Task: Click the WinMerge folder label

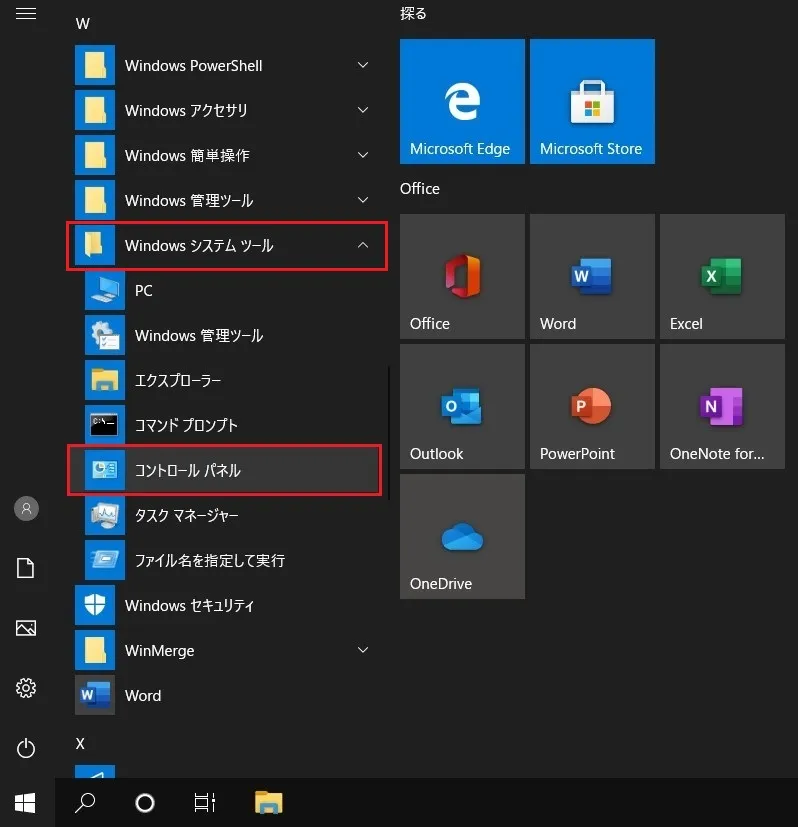Action: [x=159, y=650]
